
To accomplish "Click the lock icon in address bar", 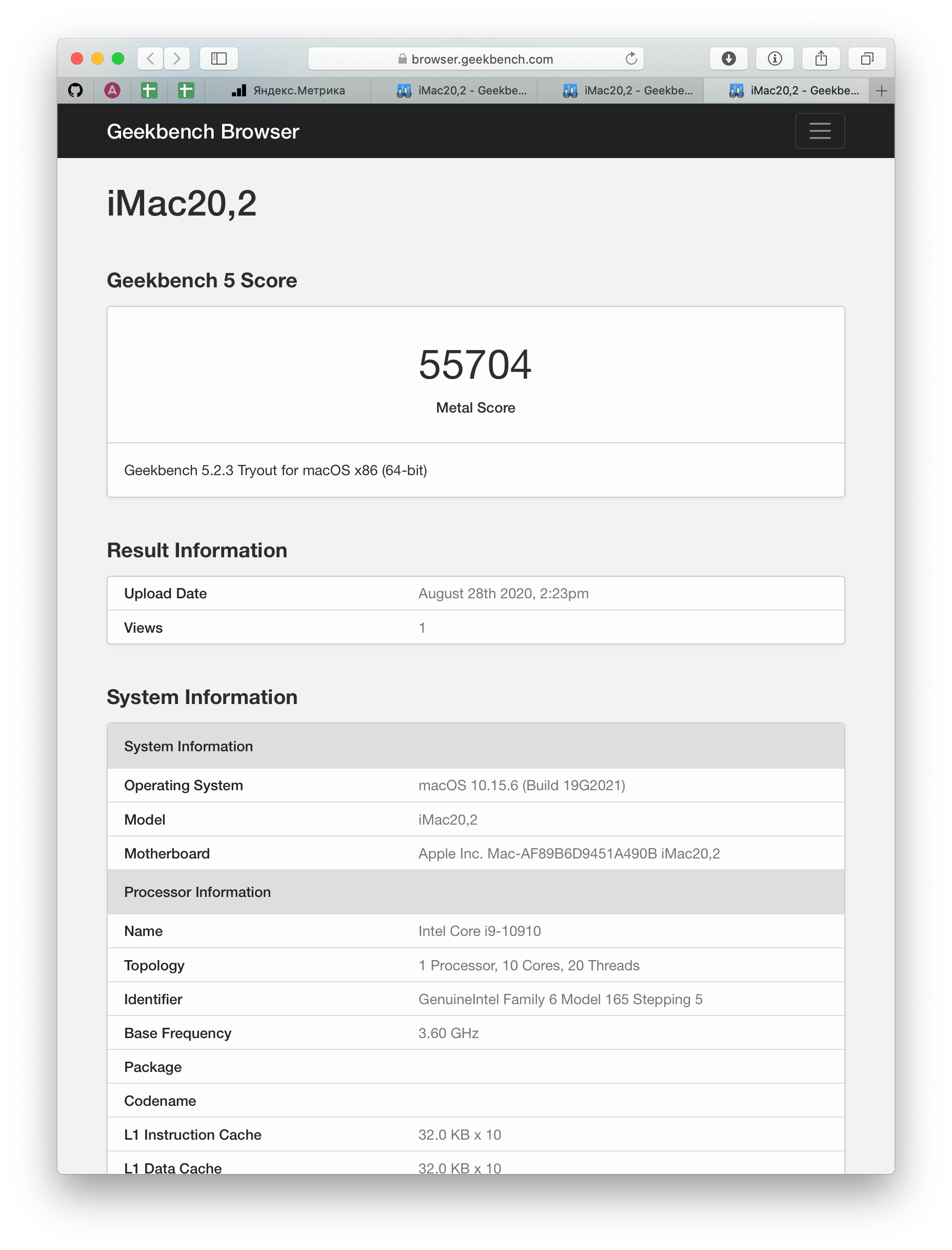I will [402, 59].
